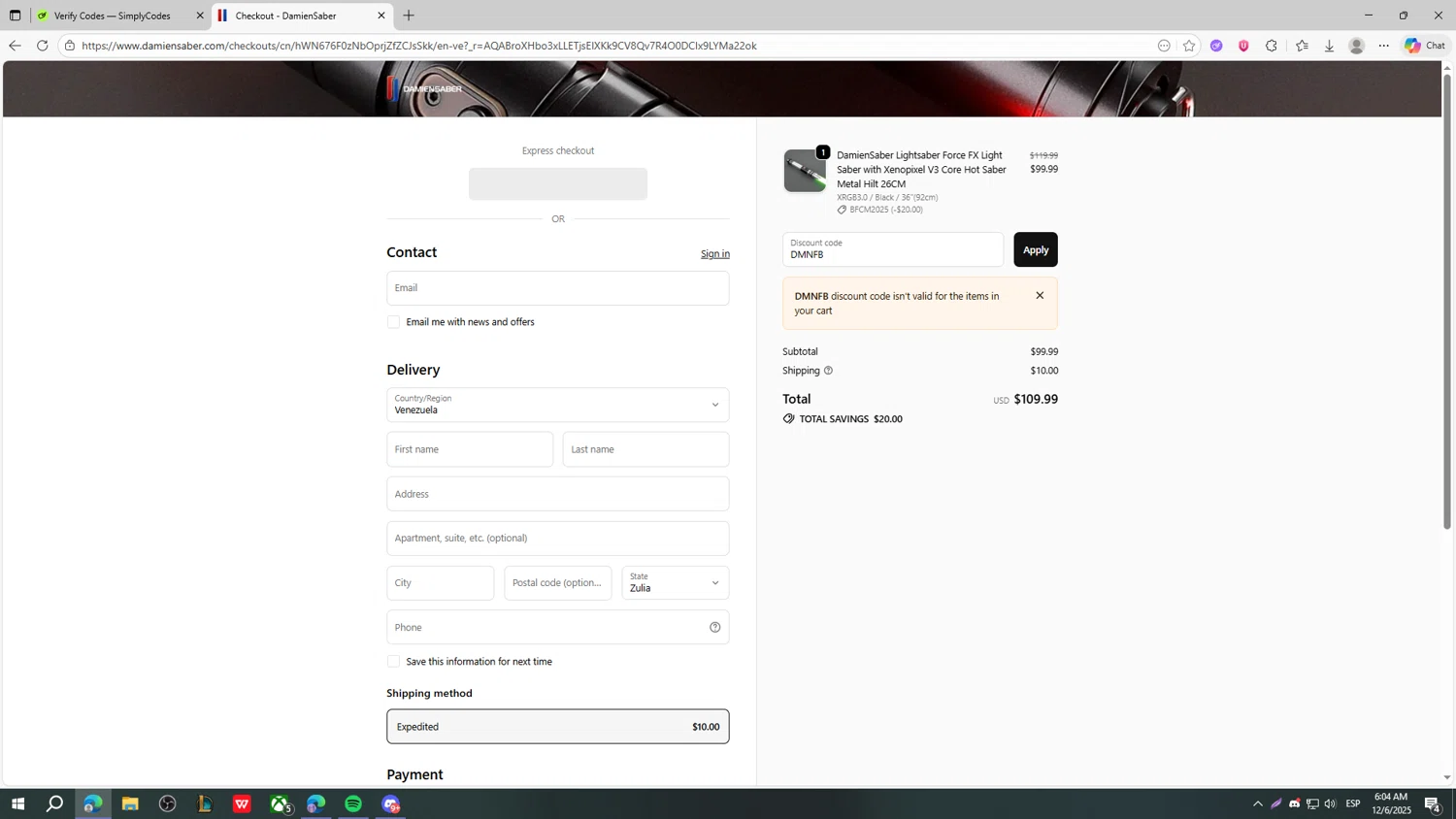The width and height of the screenshot is (1456, 819).
Task: Open browser extensions puzzle icon
Action: [x=1272, y=46]
